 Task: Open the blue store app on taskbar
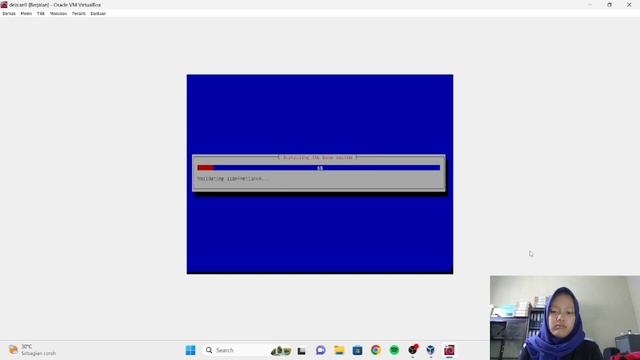coord(358,350)
